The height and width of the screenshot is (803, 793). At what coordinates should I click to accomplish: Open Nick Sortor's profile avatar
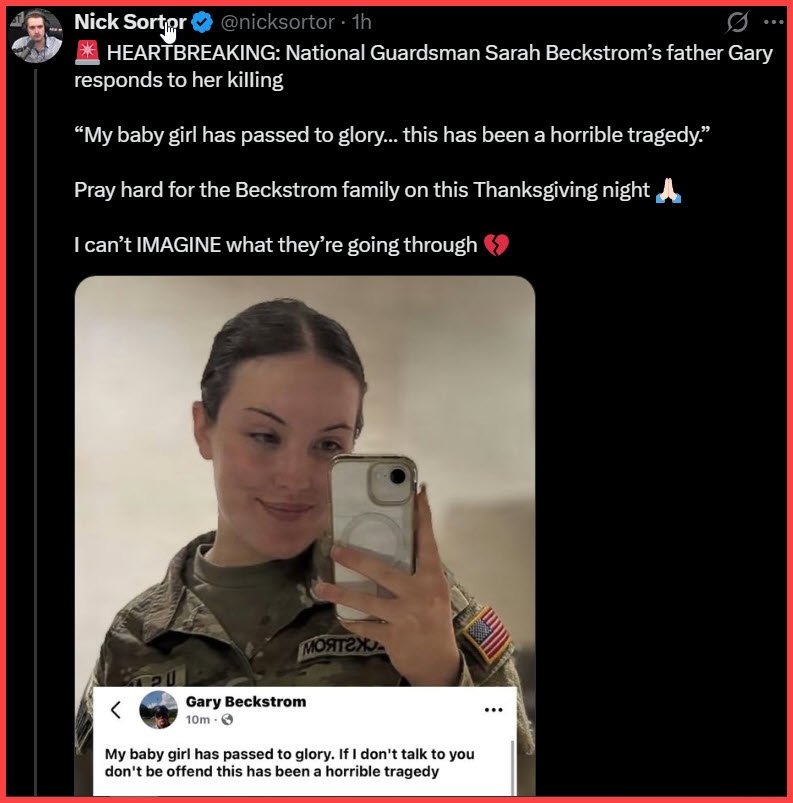(36, 36)
